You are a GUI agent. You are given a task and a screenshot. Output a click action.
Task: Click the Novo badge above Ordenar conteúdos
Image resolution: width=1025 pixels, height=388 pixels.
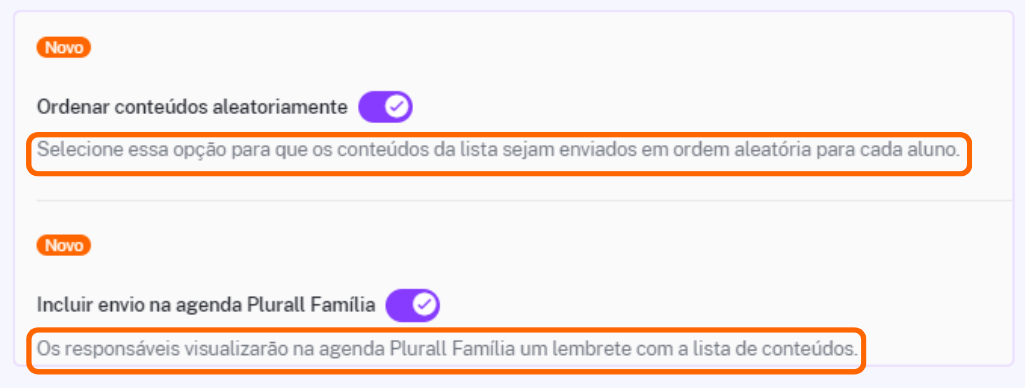63,48
